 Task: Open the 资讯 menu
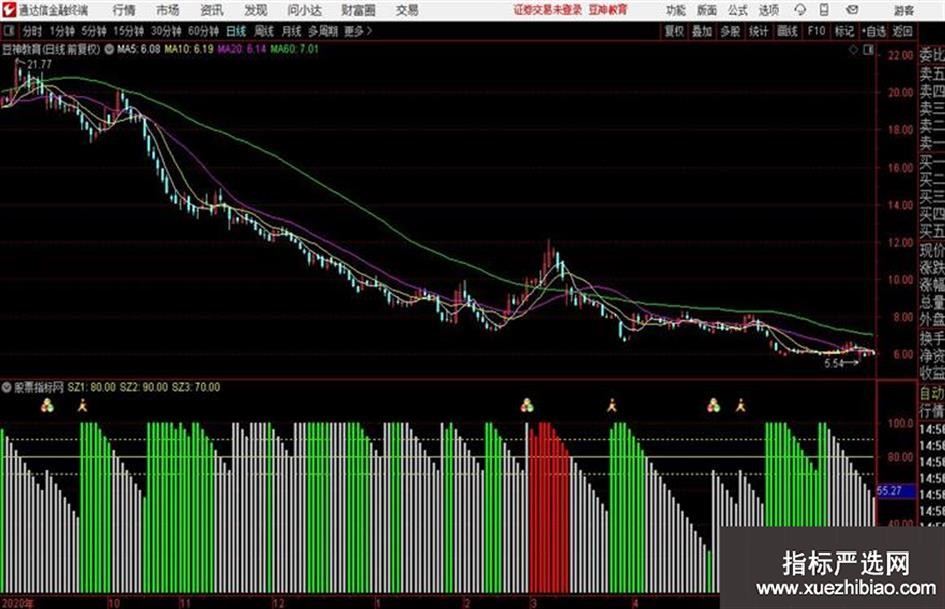212,10
